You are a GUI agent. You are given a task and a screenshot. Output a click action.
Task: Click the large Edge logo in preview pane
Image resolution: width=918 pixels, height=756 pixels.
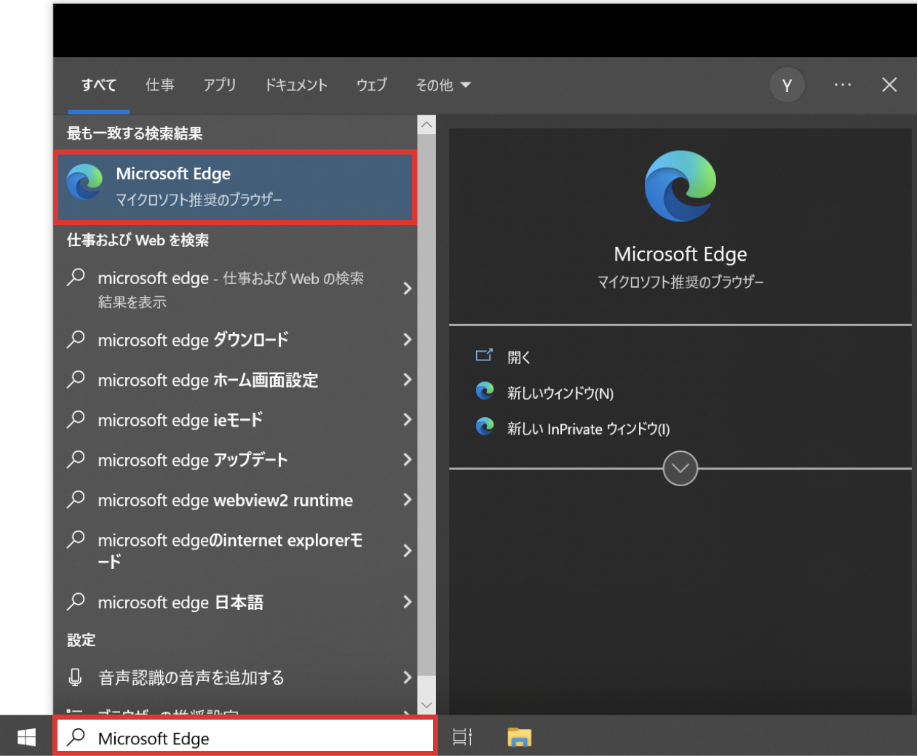680,186
